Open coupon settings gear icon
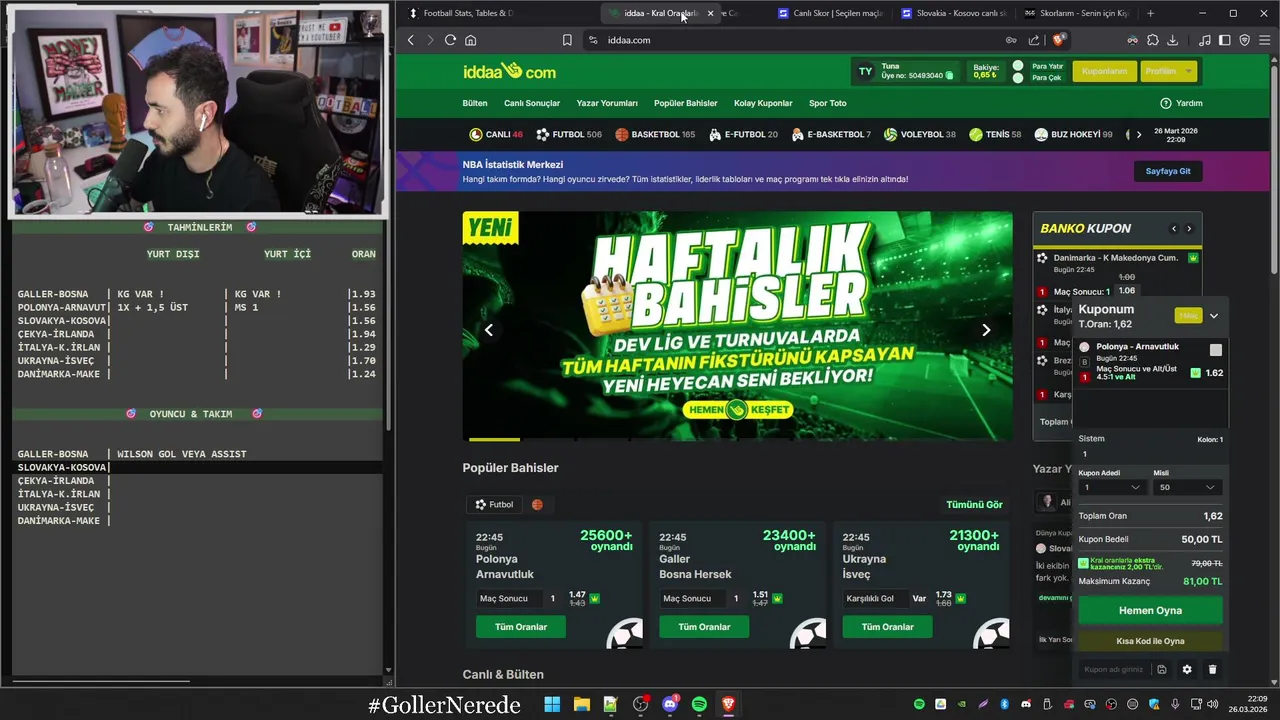Screen dimensions: 1280x720 [x=1187, y=670]
